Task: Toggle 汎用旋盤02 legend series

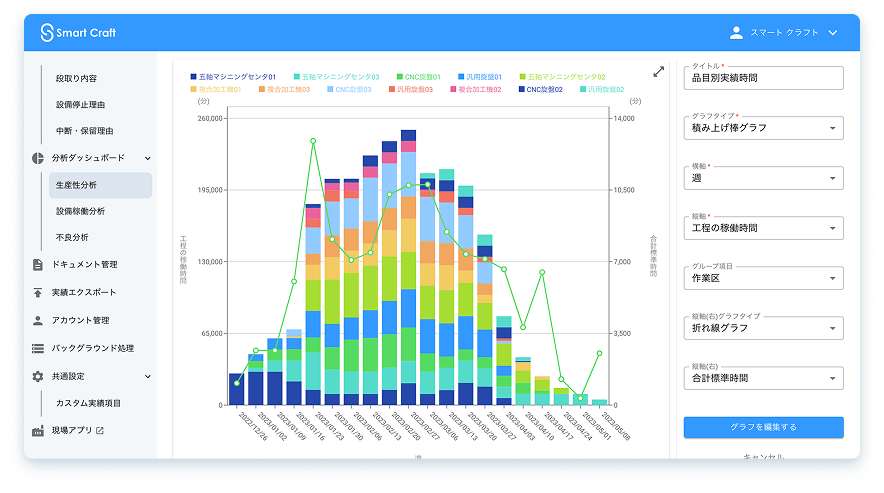Action: pos(602,89)
